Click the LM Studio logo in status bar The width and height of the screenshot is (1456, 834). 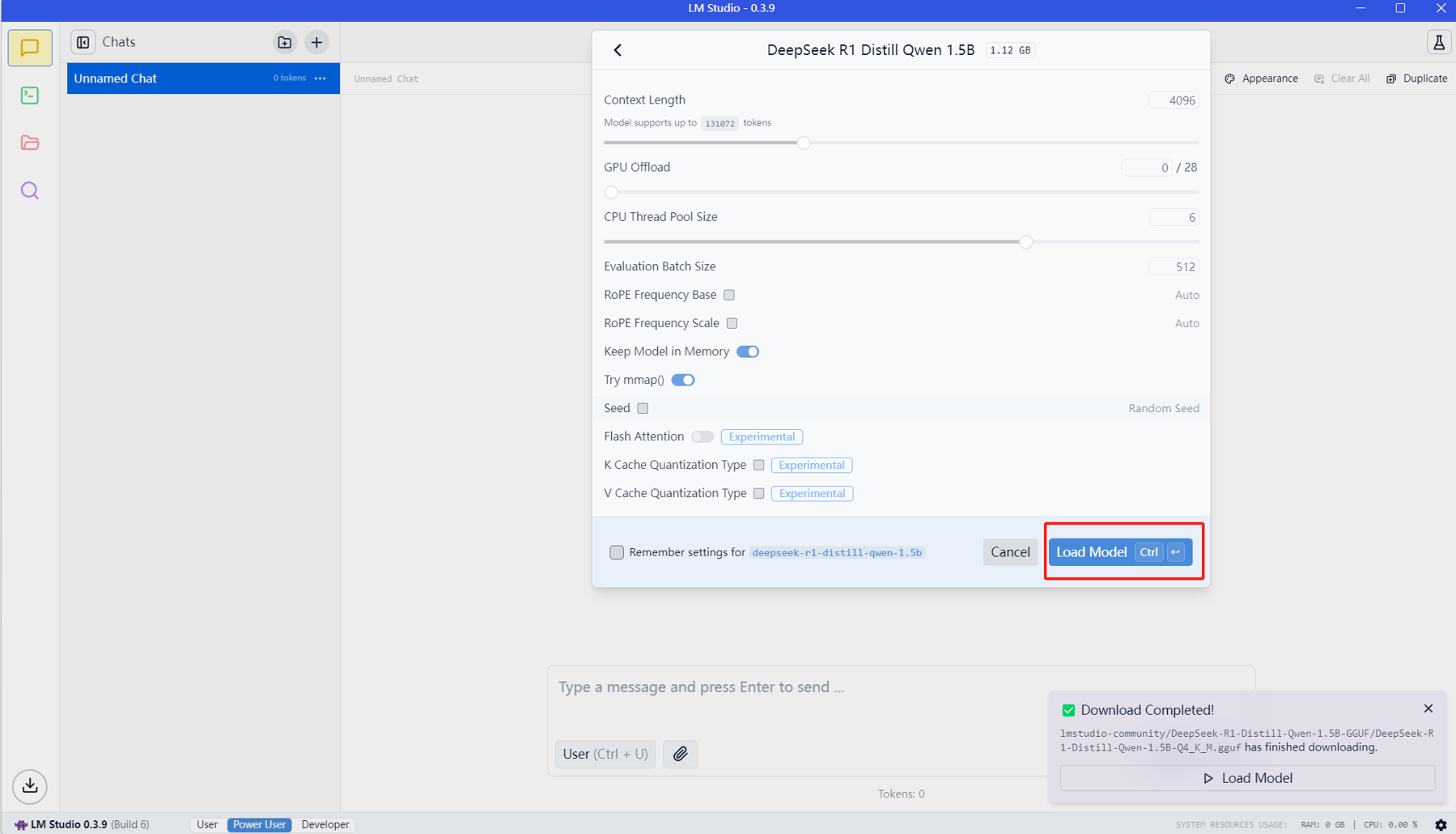[21, 824]
